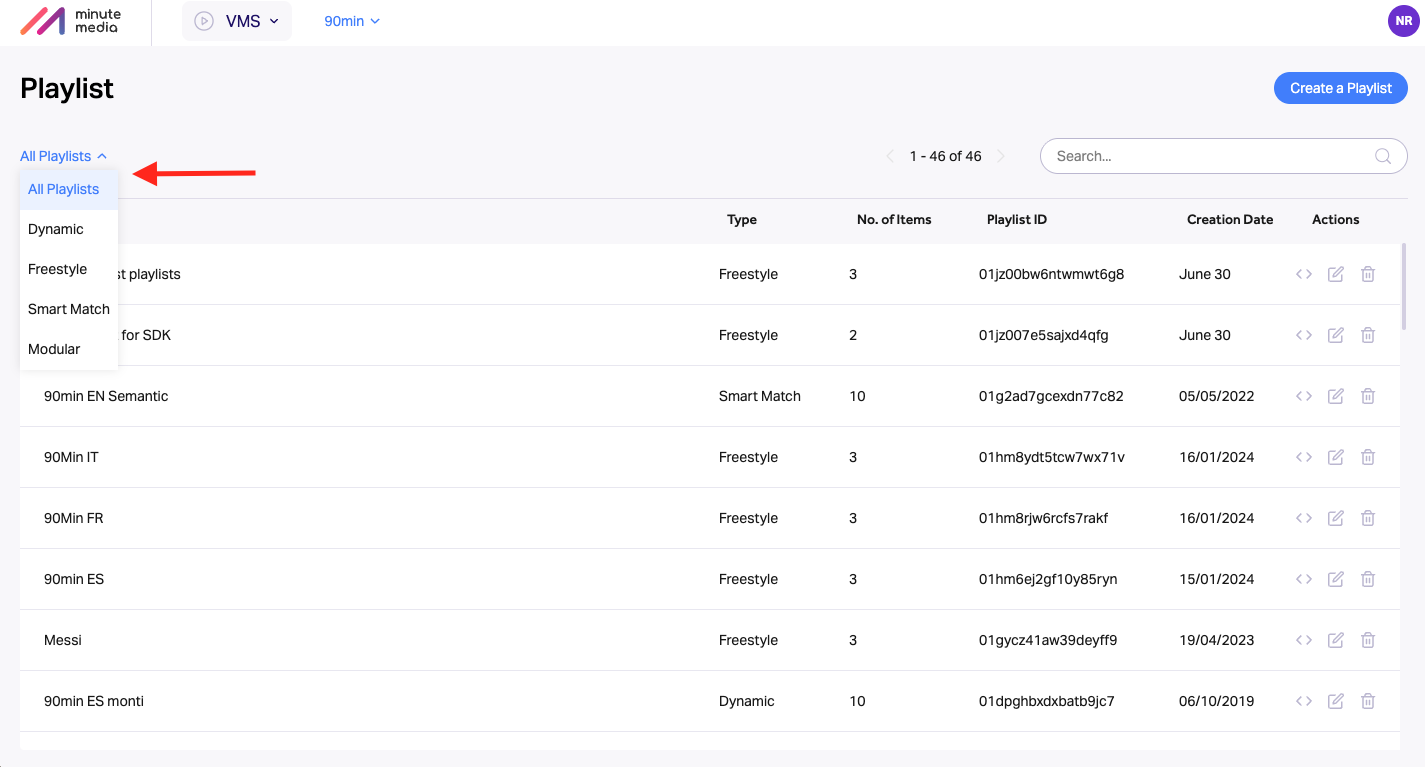Filter playlists by Freestyle

69,269
